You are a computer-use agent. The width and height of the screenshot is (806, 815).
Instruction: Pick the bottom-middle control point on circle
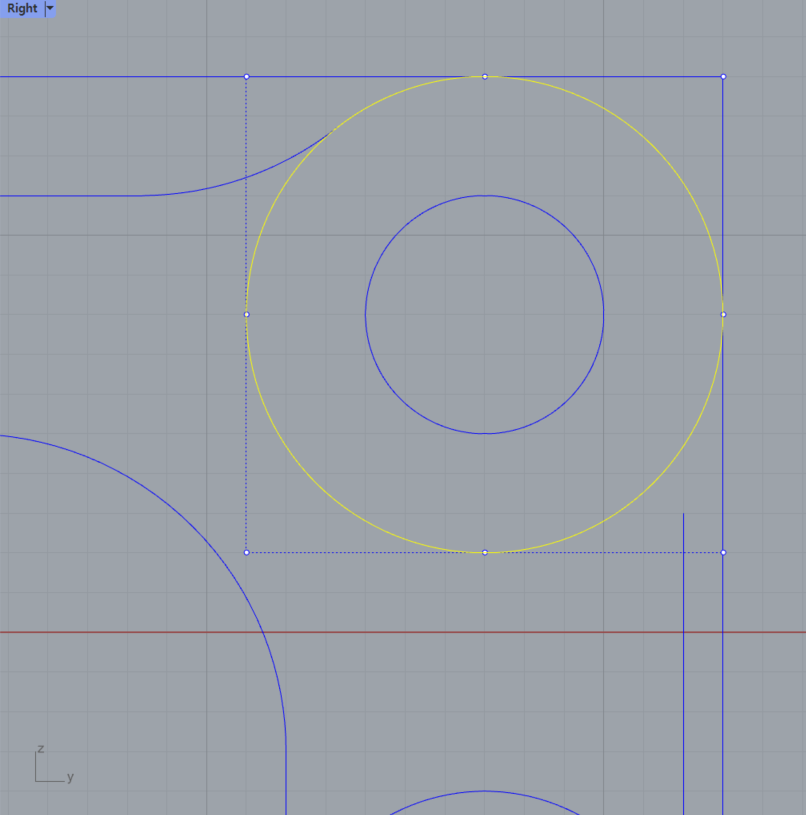(x=485, y=553)
